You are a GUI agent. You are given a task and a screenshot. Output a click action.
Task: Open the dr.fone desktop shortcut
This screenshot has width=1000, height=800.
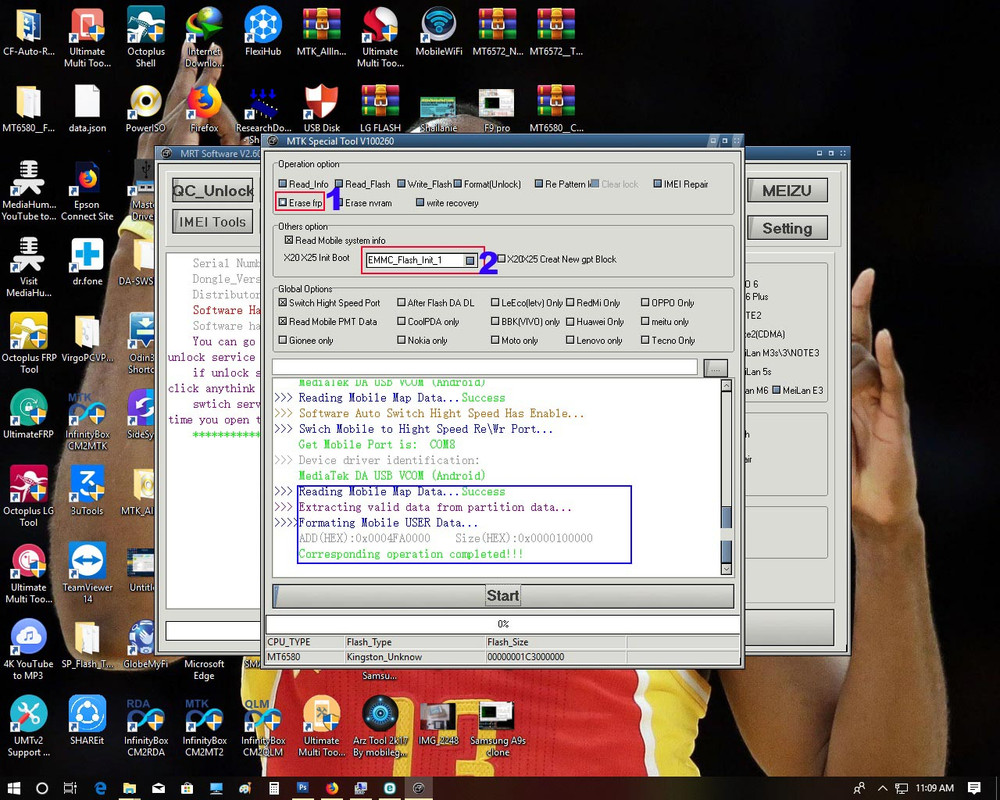pos(87,262)
